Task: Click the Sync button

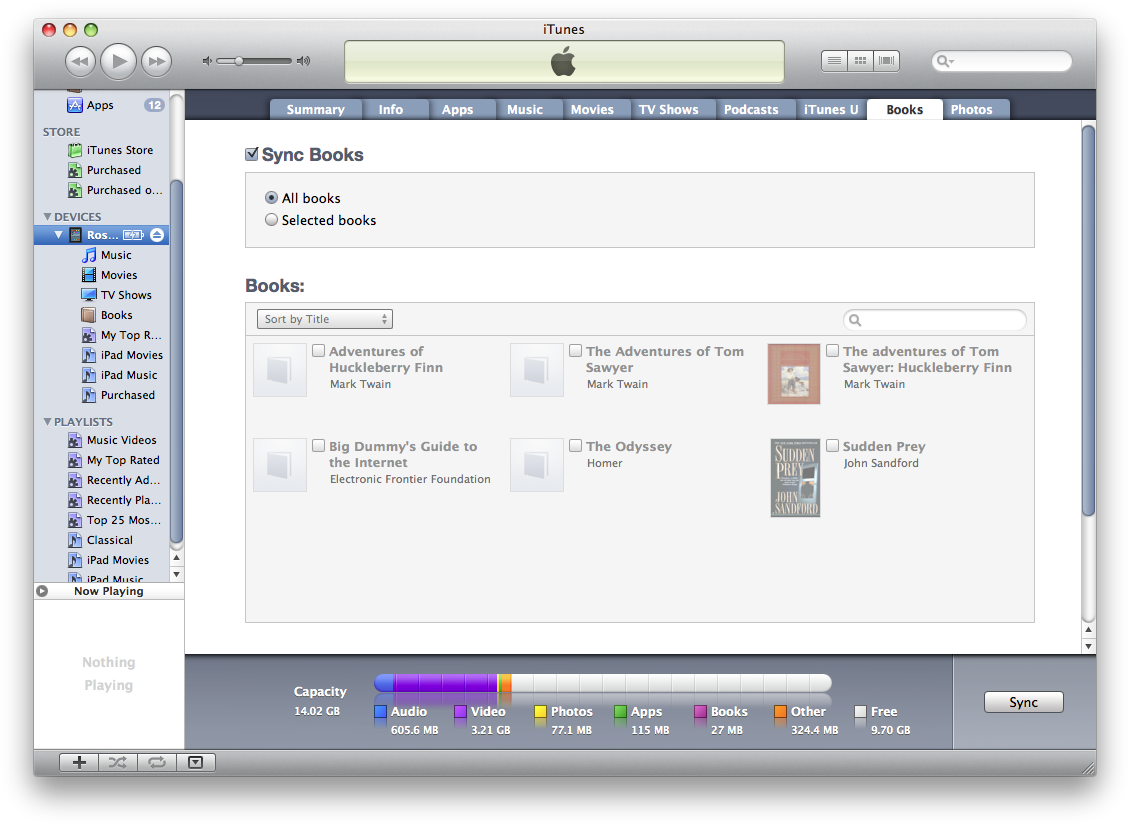Action: coord(1023,702)
